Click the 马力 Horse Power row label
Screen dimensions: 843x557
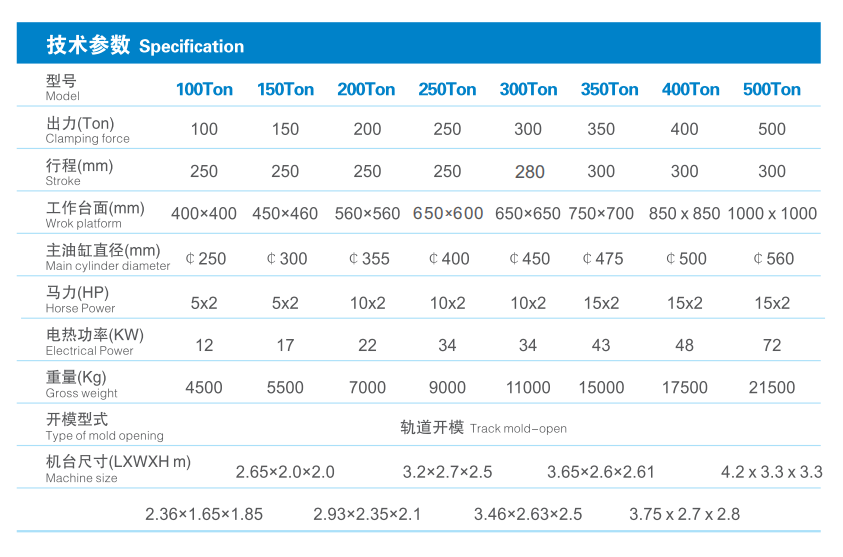[80, 300]
